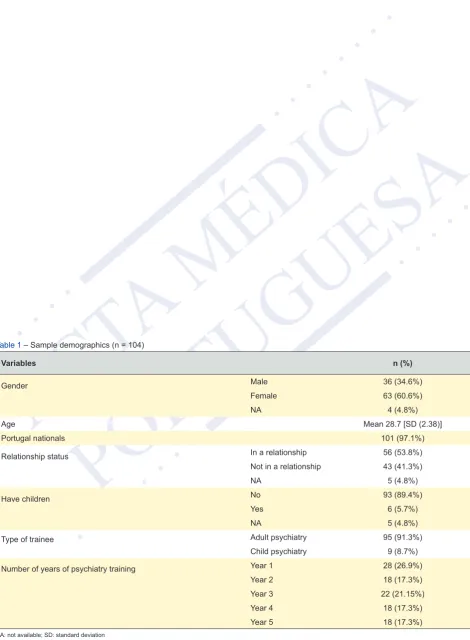Select 18 (17.3%) in the Year 5 row
The width and height of the screenshot is (470, 640).
coord(402,622)
